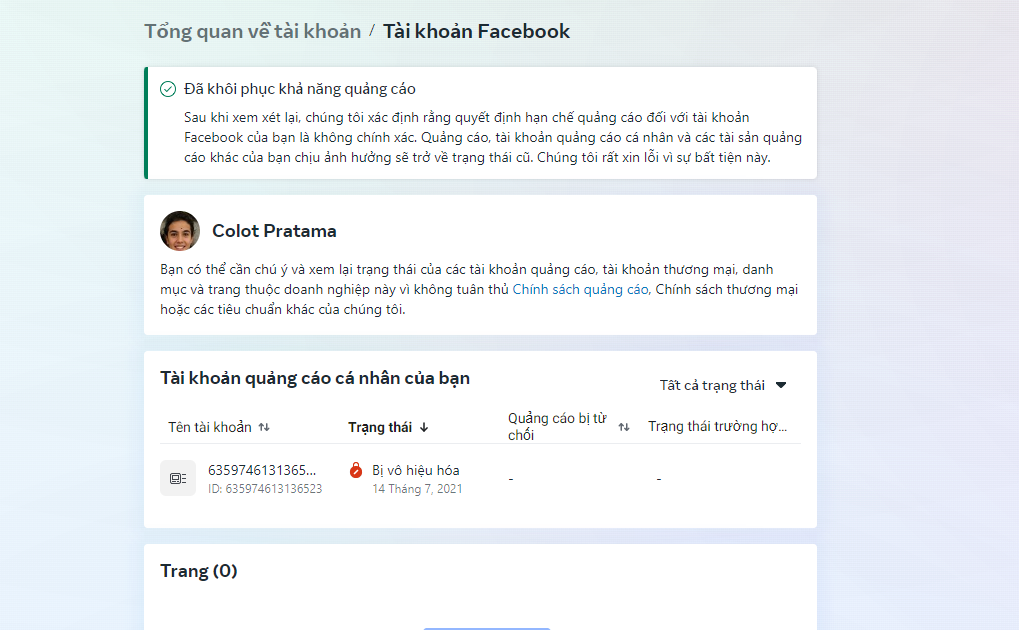Click the Trạng thái trường hợ... column header
This screenshot has width=1019, height=630.
pos(717,427)
